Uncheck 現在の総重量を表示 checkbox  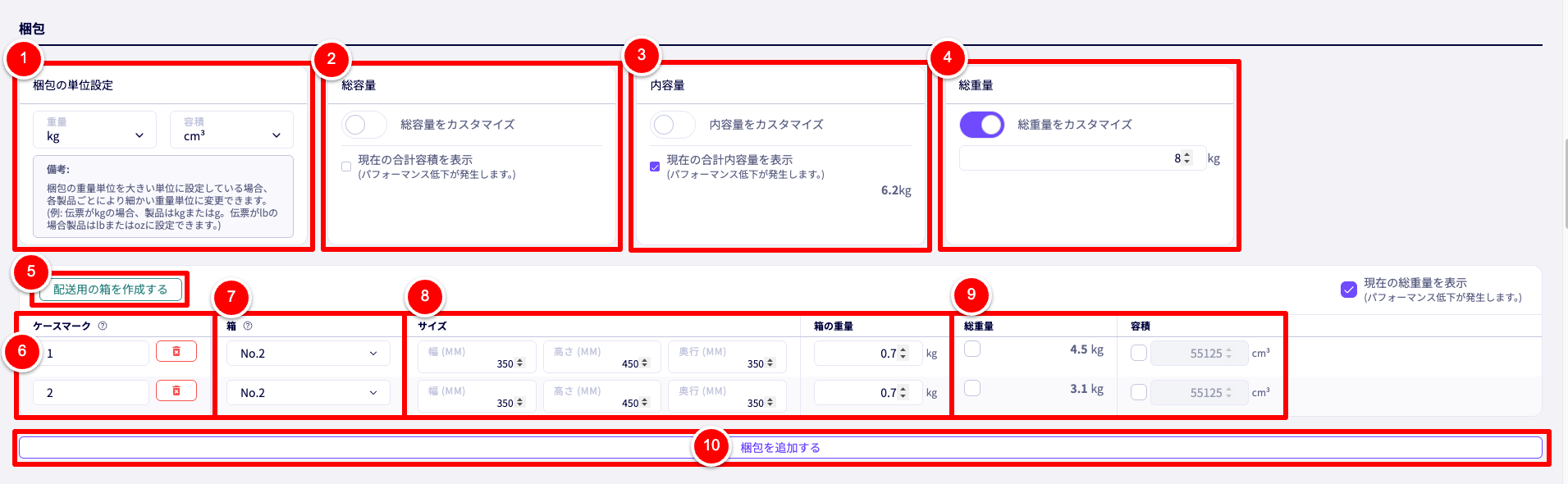tap(1348, 290)
